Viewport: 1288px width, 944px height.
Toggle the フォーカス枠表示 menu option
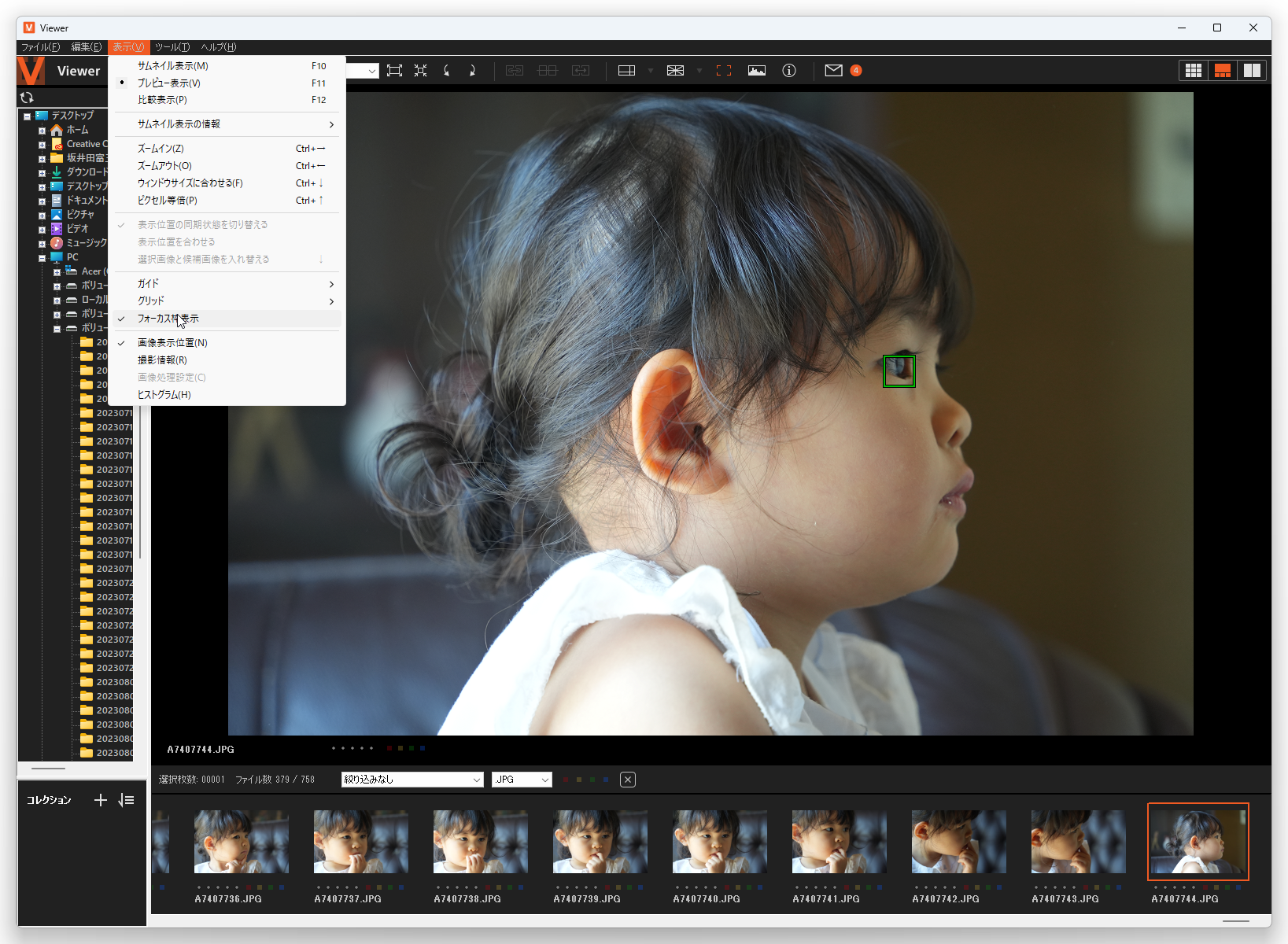coord(168,319)
